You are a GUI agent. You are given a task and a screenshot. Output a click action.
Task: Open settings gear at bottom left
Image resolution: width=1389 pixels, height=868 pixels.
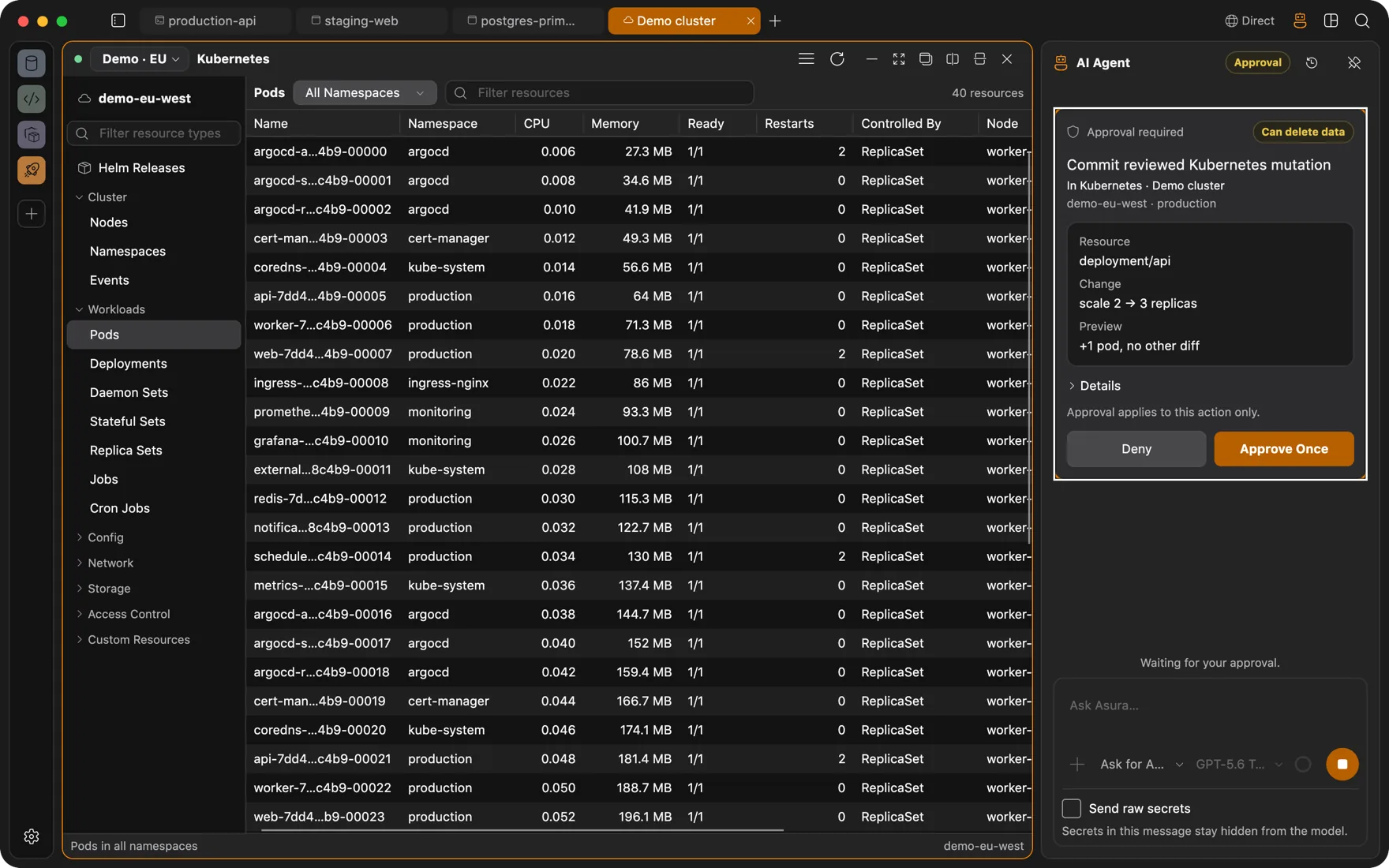[32, 836]
